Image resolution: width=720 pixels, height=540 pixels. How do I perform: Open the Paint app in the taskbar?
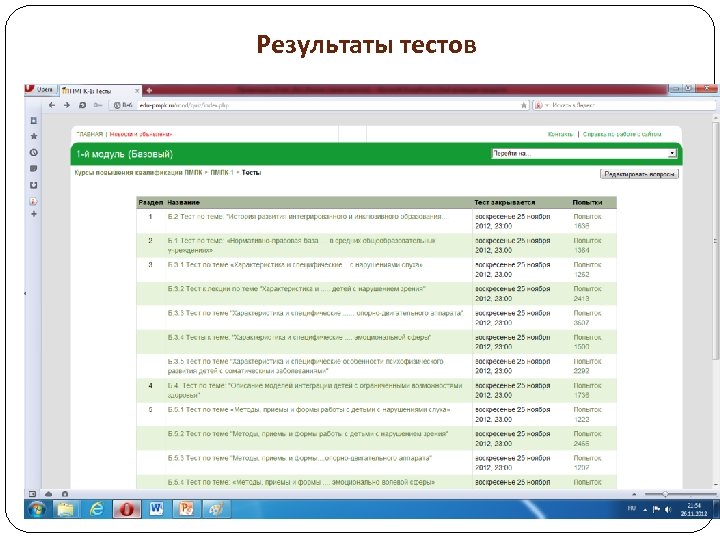pyautogui.click(x=216, y=509)
